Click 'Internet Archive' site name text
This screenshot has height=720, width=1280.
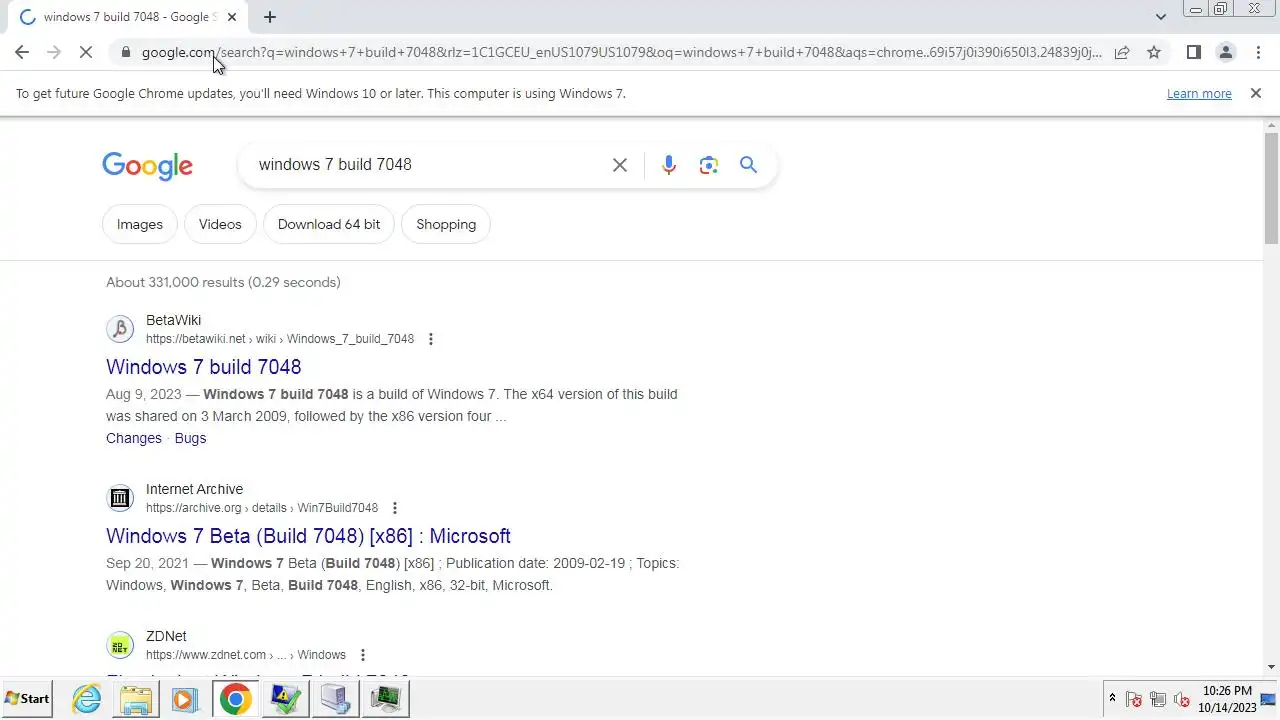[194, 489]
